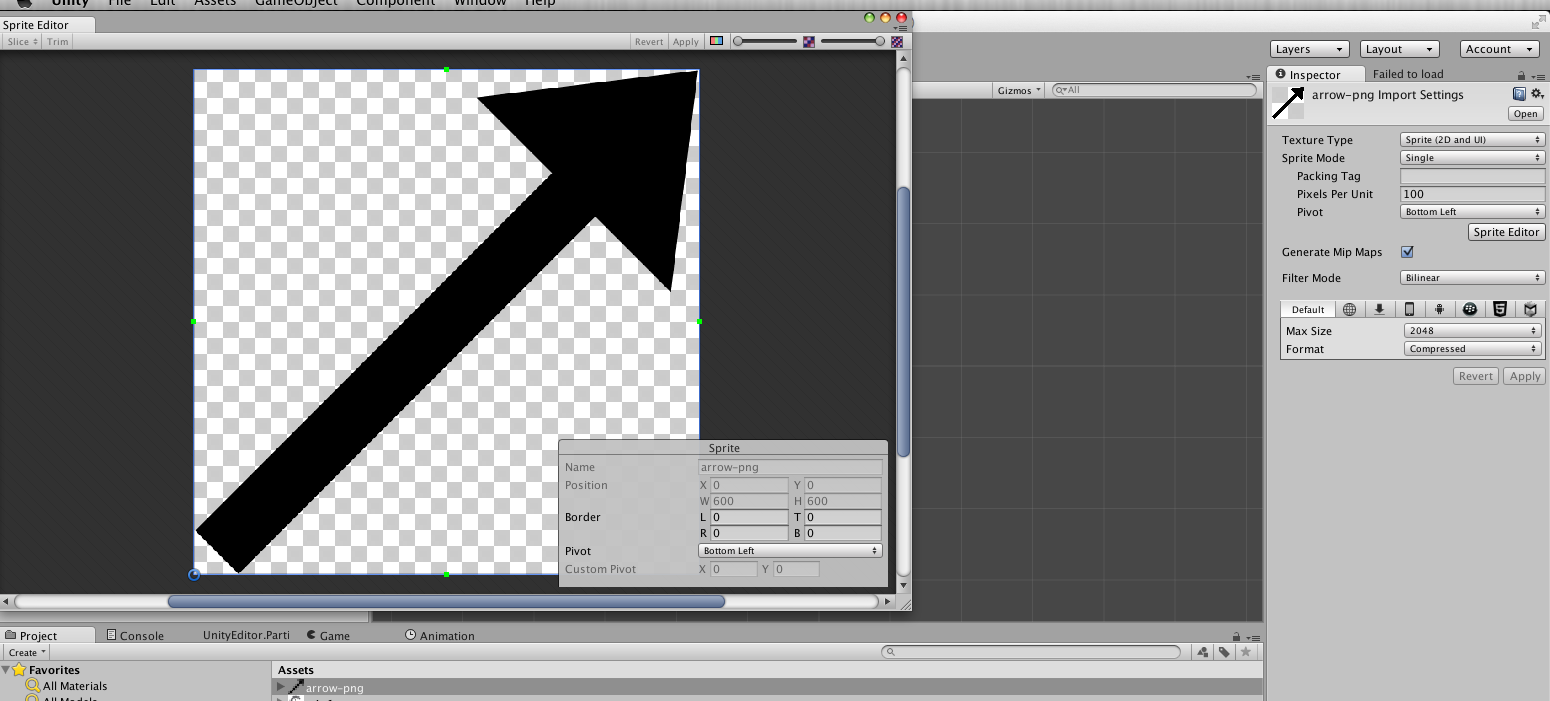1550x701 pixels.
Task: Click Trim in Sprite Editor toolbar
Action: pyautogui.click(x=58, y=42)
